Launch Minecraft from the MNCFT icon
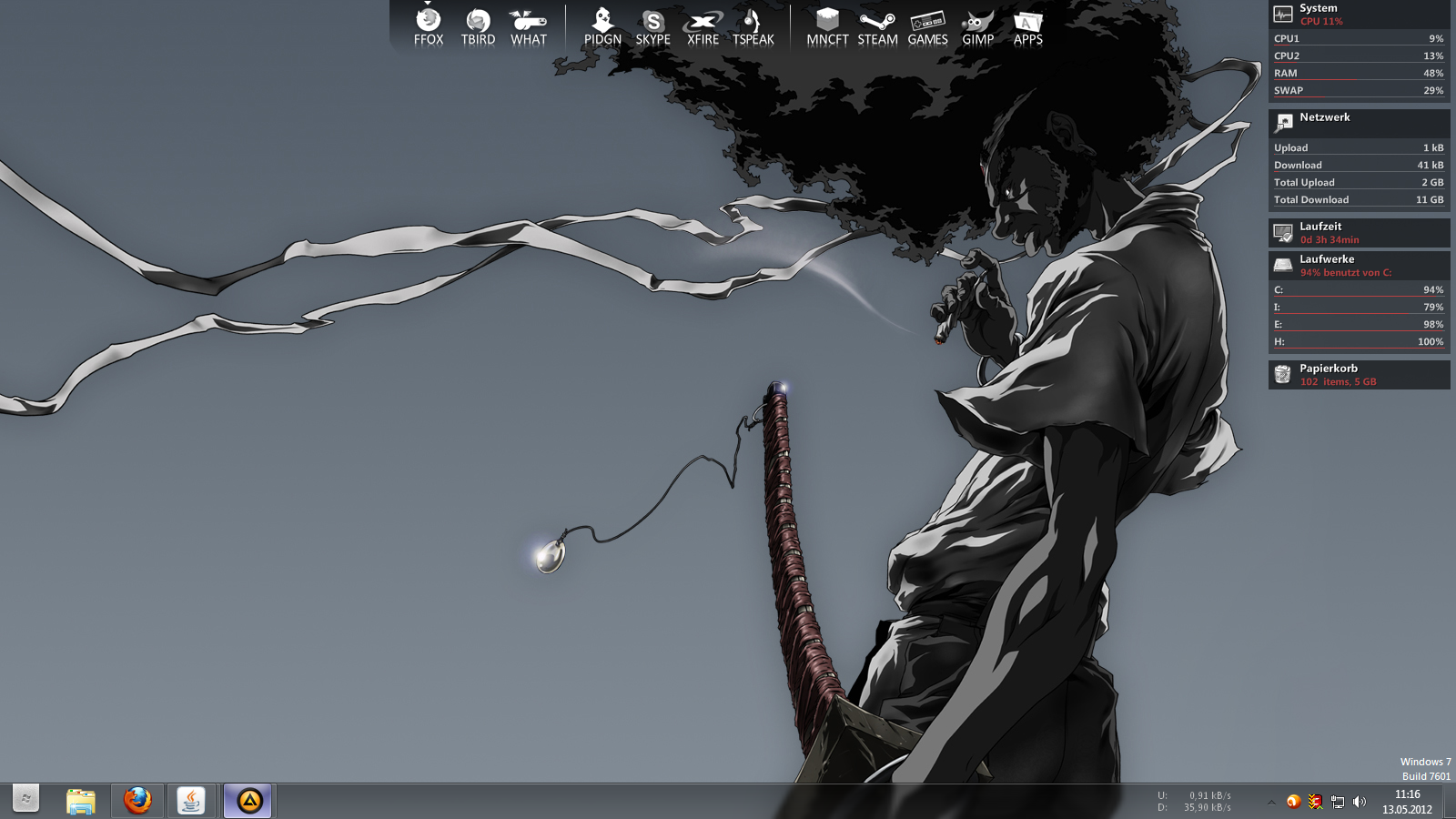This screenshot has height=819, width=1456. coord(827,26)
